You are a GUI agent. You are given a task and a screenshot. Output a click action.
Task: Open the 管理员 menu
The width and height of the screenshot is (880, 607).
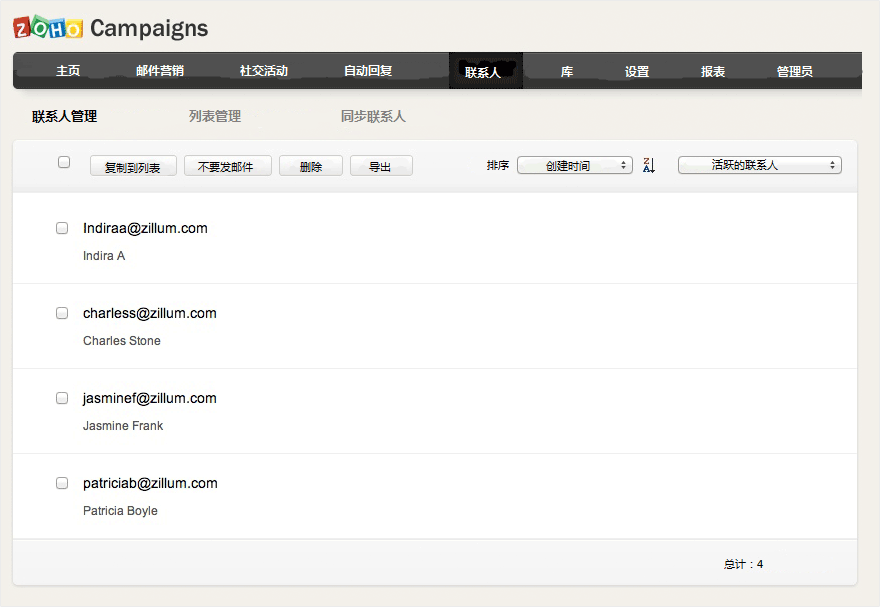794,71
